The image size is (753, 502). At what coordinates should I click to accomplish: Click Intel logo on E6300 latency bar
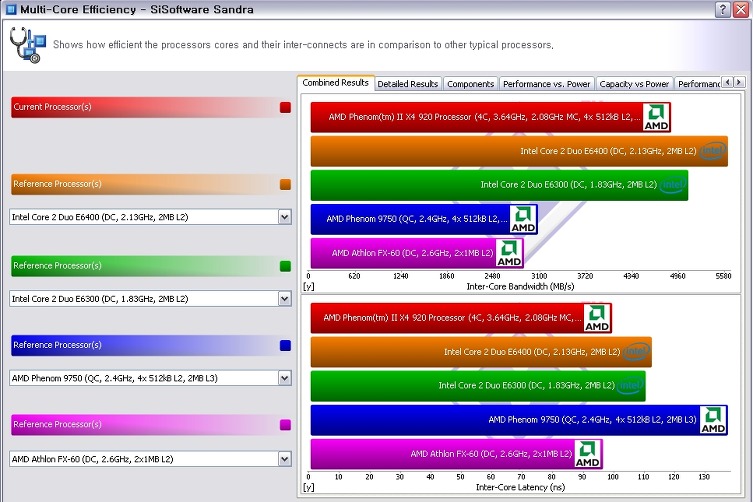point(631,386)
